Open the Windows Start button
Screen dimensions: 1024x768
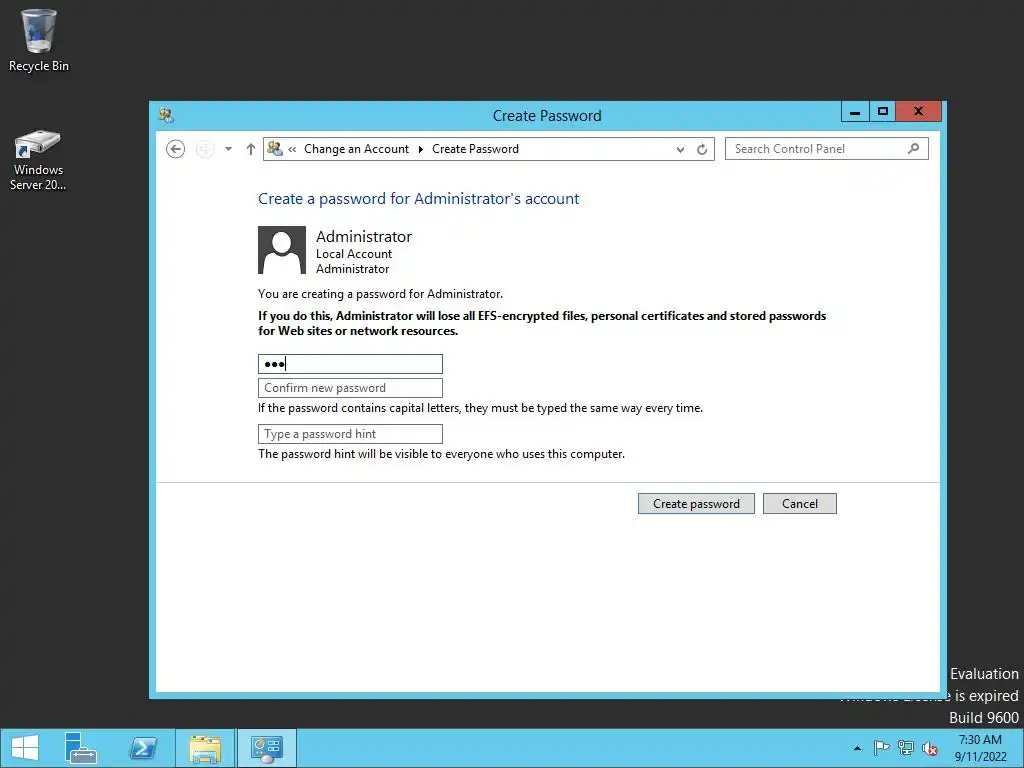click(25, 748)
